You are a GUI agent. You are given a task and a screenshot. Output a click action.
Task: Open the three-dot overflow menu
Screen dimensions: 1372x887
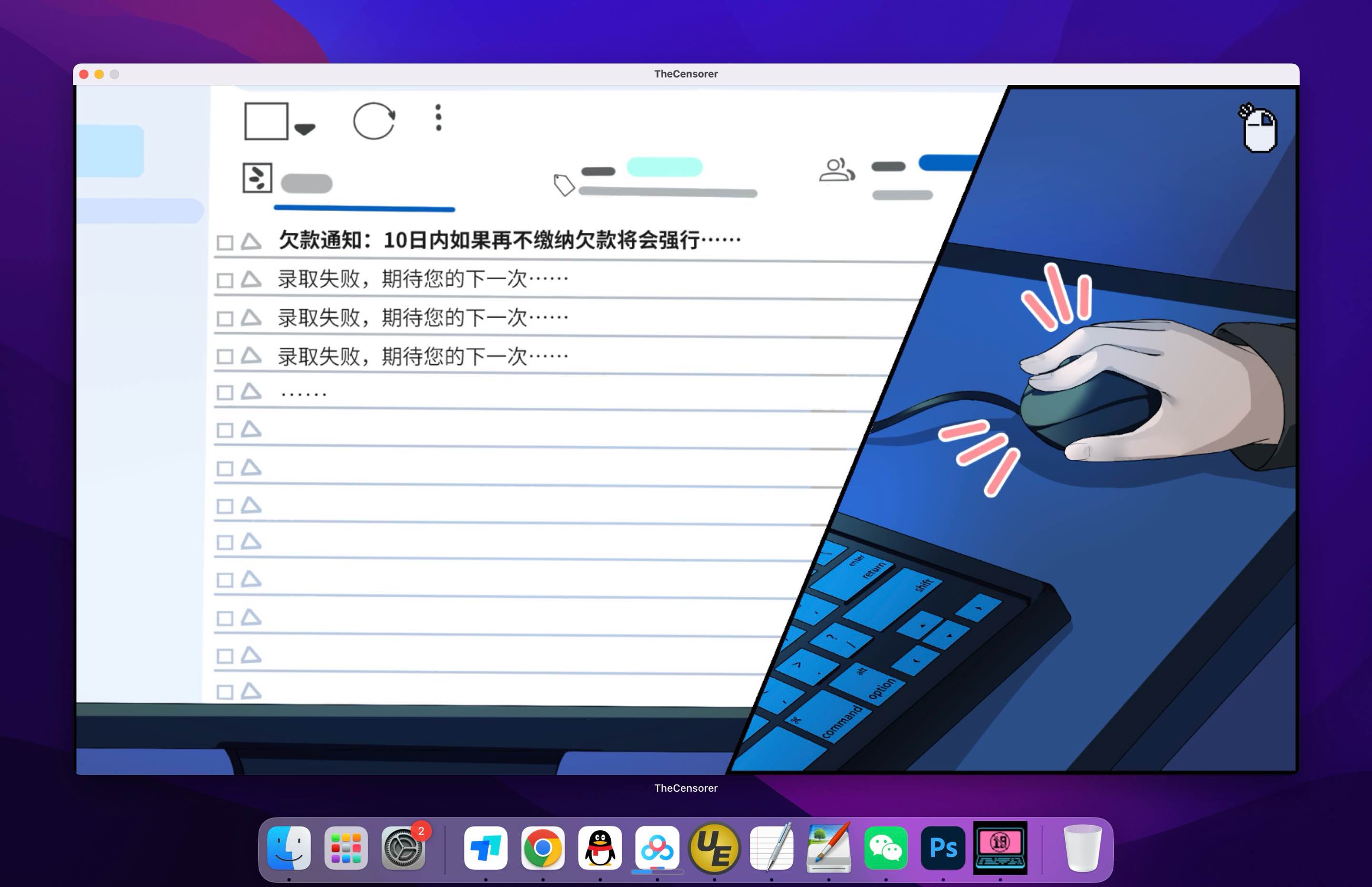tap(438, 117)
